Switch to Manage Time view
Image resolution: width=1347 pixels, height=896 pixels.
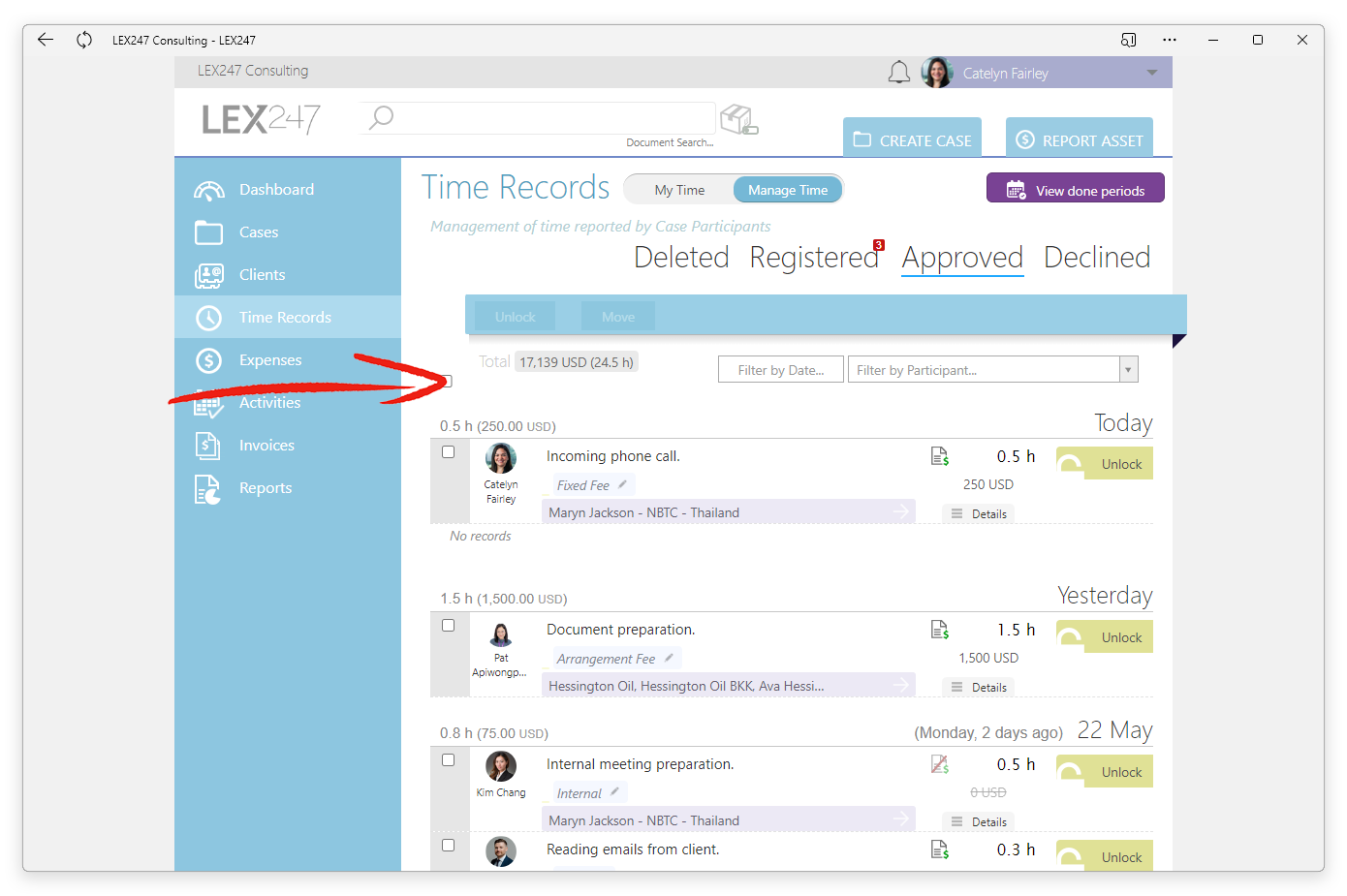point(788,190)
